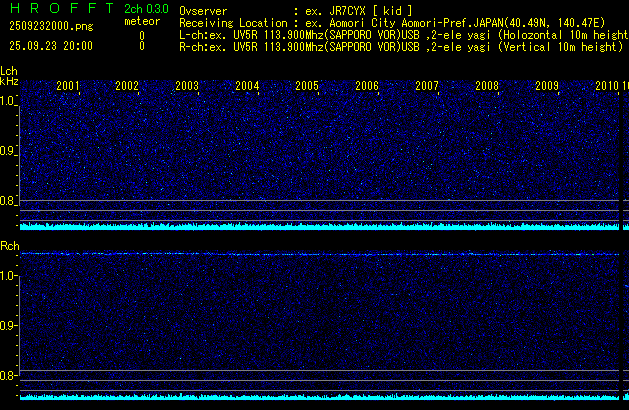Select the 0.9 mark on Lch axis
Viewport: 629px width, 410px height.
point(9,151)
